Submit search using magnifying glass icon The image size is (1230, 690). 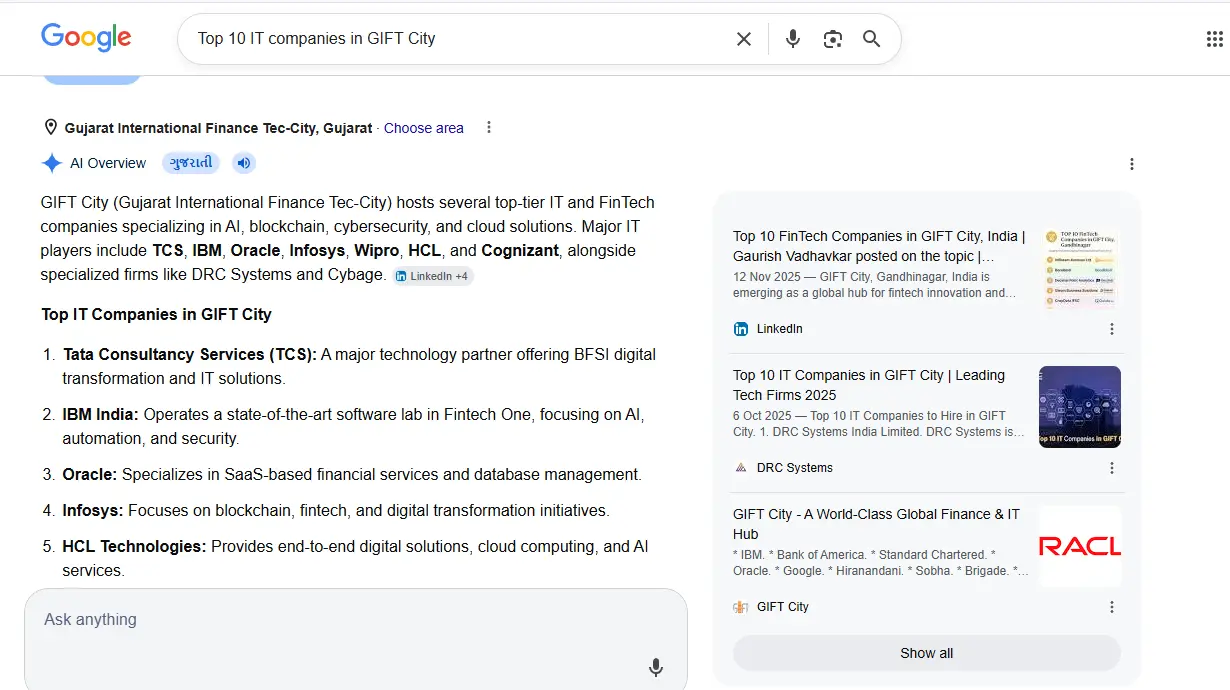click(871, 39)
